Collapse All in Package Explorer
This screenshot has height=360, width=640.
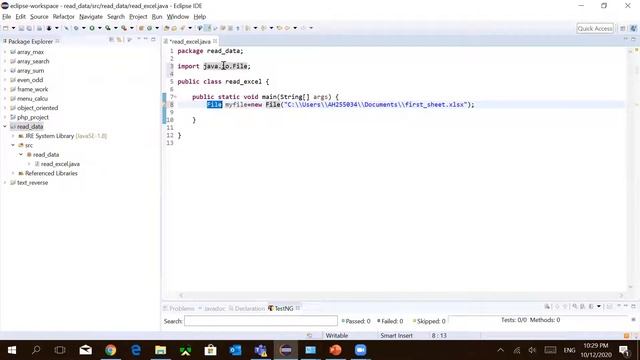(111, 40)
